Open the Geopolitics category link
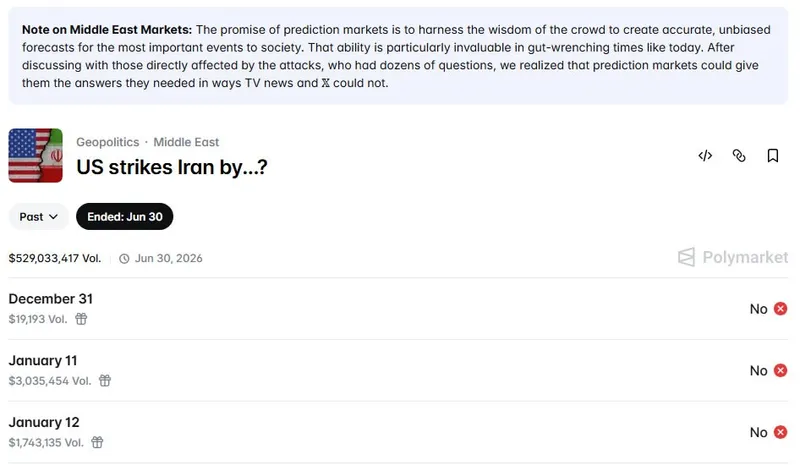Image resolution: width=800 pixels, height=465 pixels. (x=107, y=142)
